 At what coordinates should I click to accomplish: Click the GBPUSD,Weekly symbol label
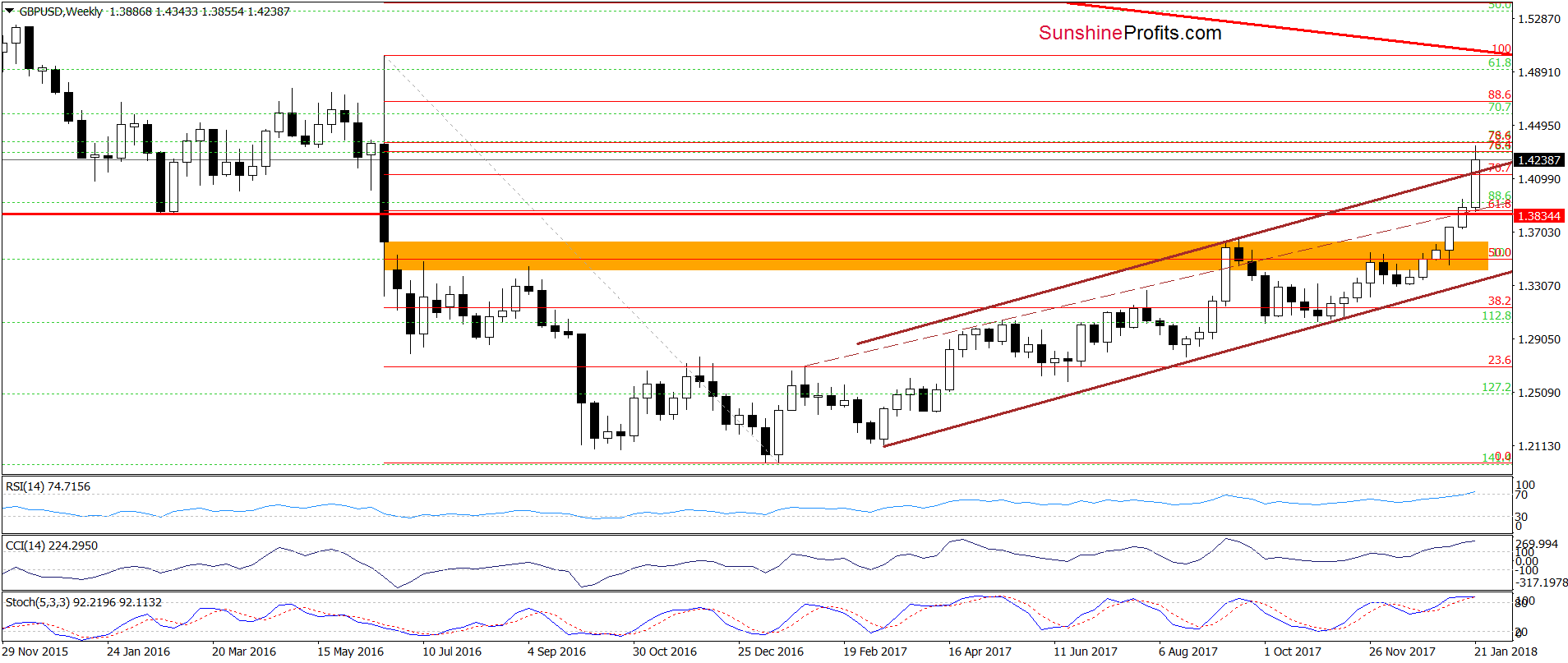(x=61, y=12)
